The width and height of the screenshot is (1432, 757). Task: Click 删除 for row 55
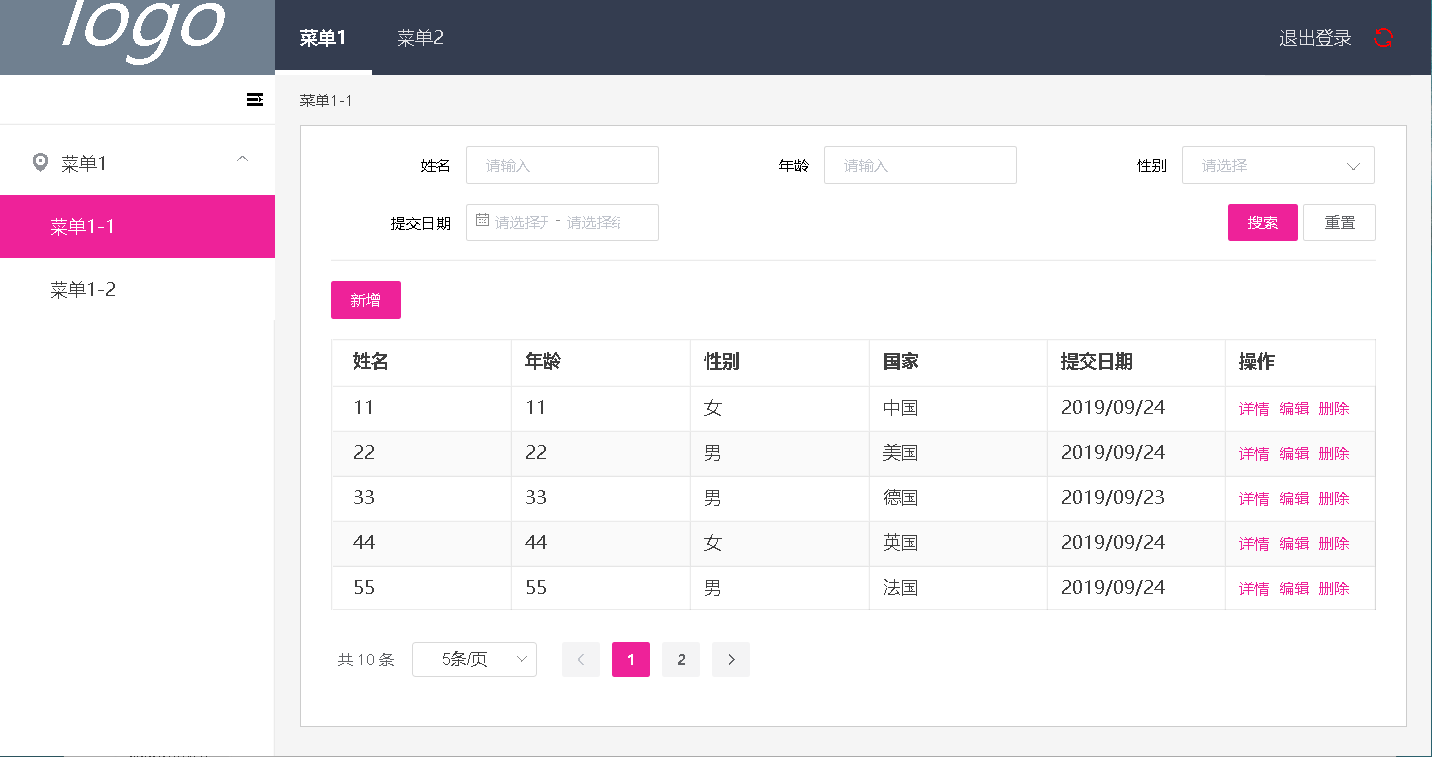(1334, 588)
